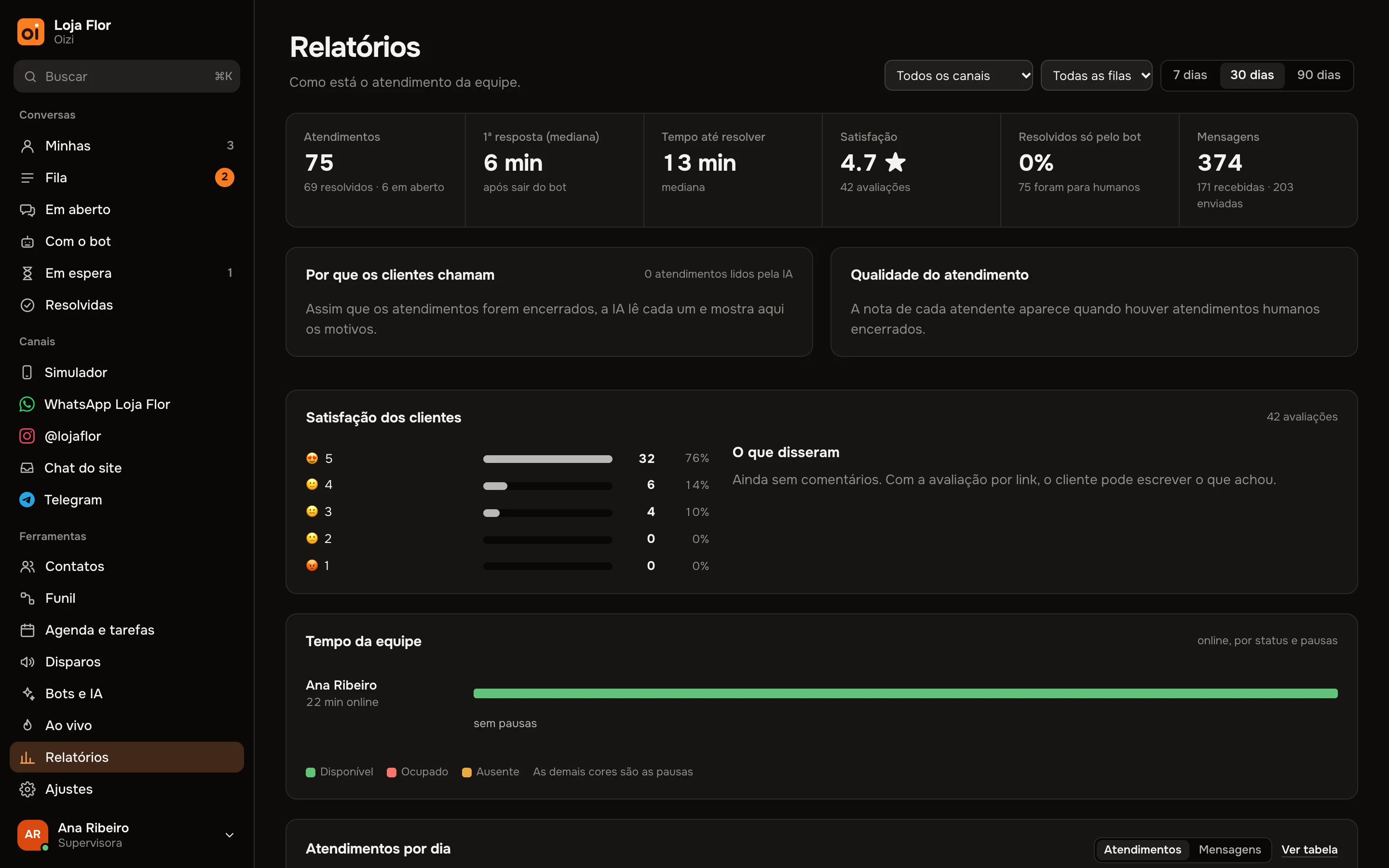Open the Todas as filas dropdown
1389x868 pixels.
coord(1096,75)
